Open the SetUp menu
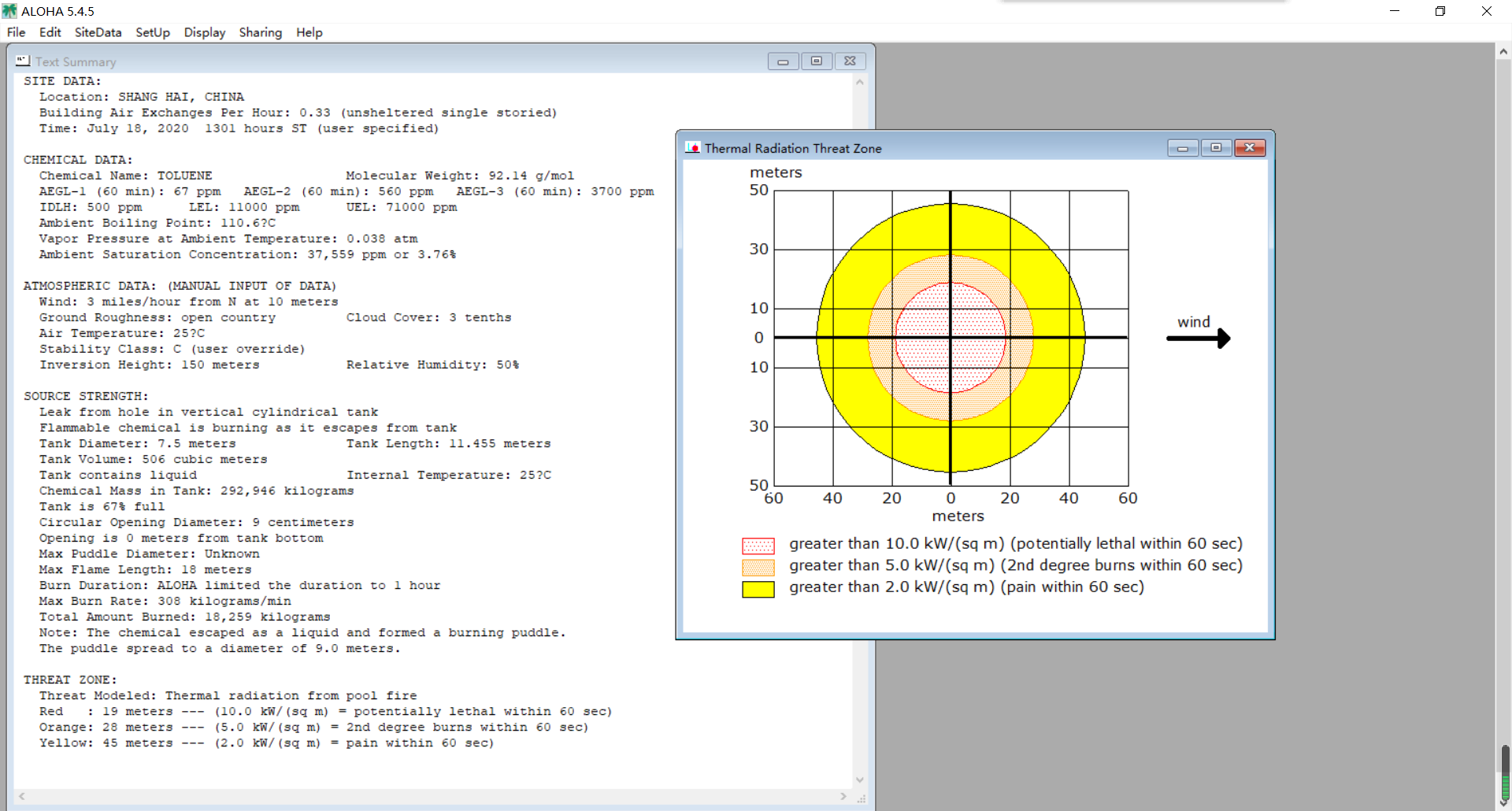Image resolution: width=1512 pixels, height=811 pixels. click(153, 32)
